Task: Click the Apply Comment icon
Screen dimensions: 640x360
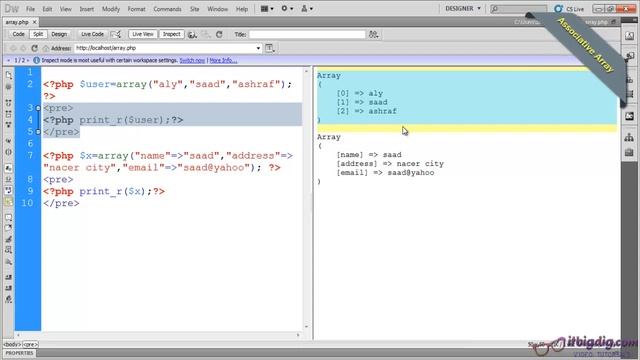Action: [x=9, y=218]
